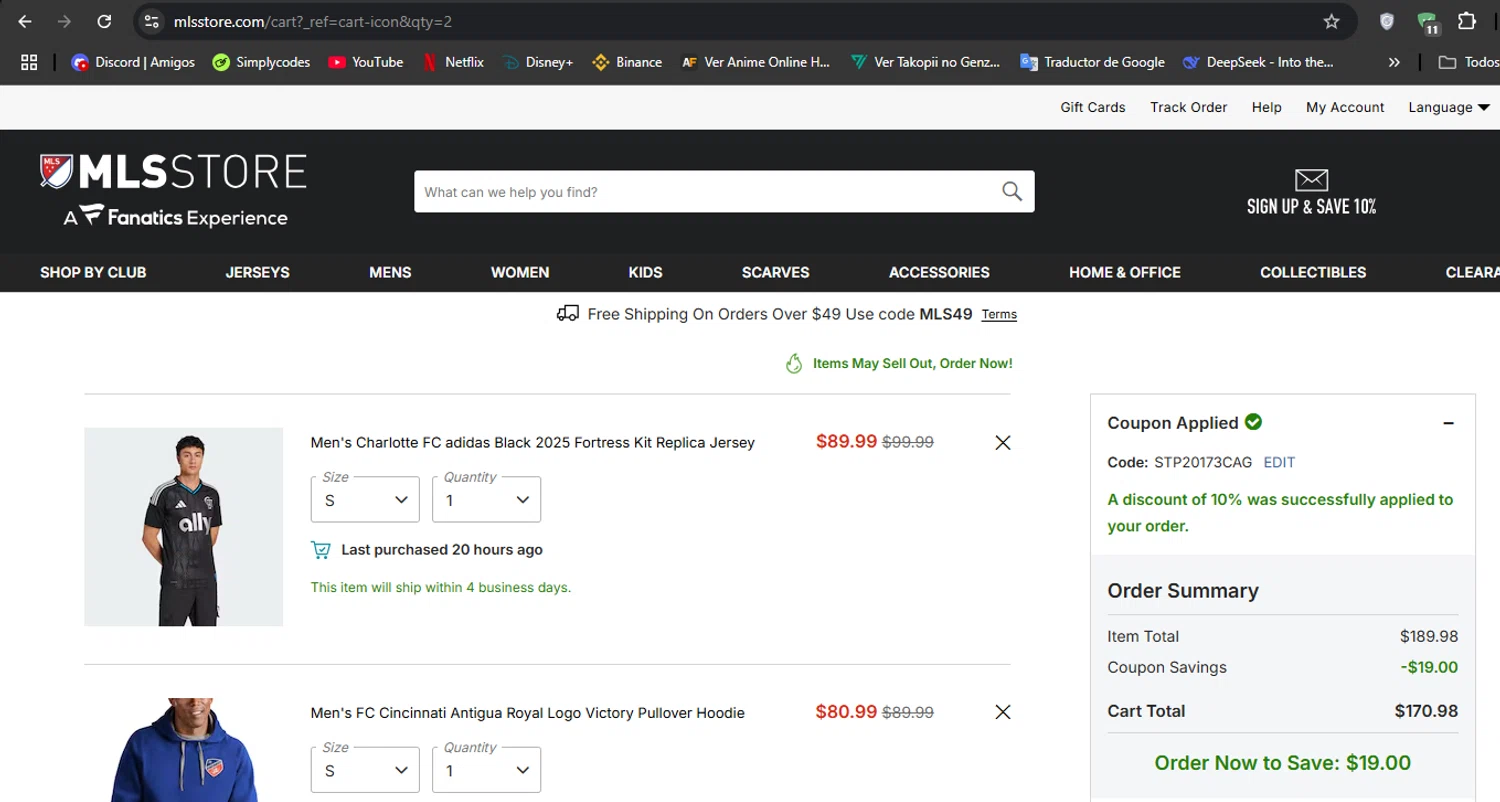Screen dimensions: 1500x802
Task: Open the Track Order link
Action: (1188, 107)
